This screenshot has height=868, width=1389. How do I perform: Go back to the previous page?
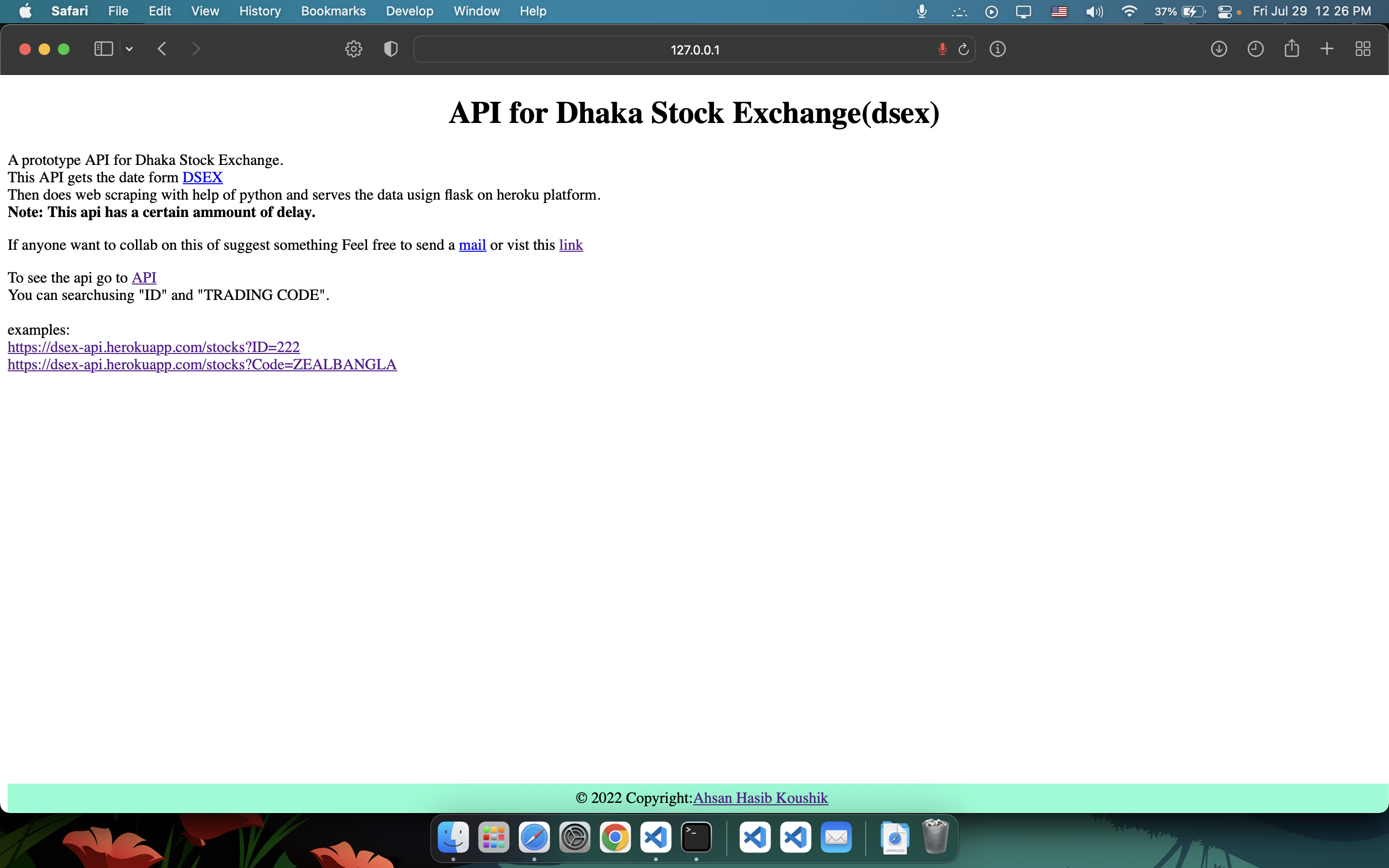pyautogui.click(x=162, y=49)
